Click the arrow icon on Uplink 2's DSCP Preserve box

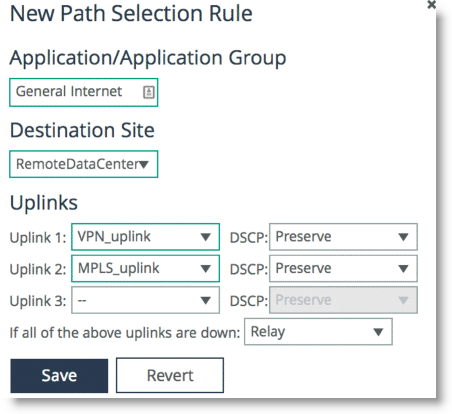(403, 269)
